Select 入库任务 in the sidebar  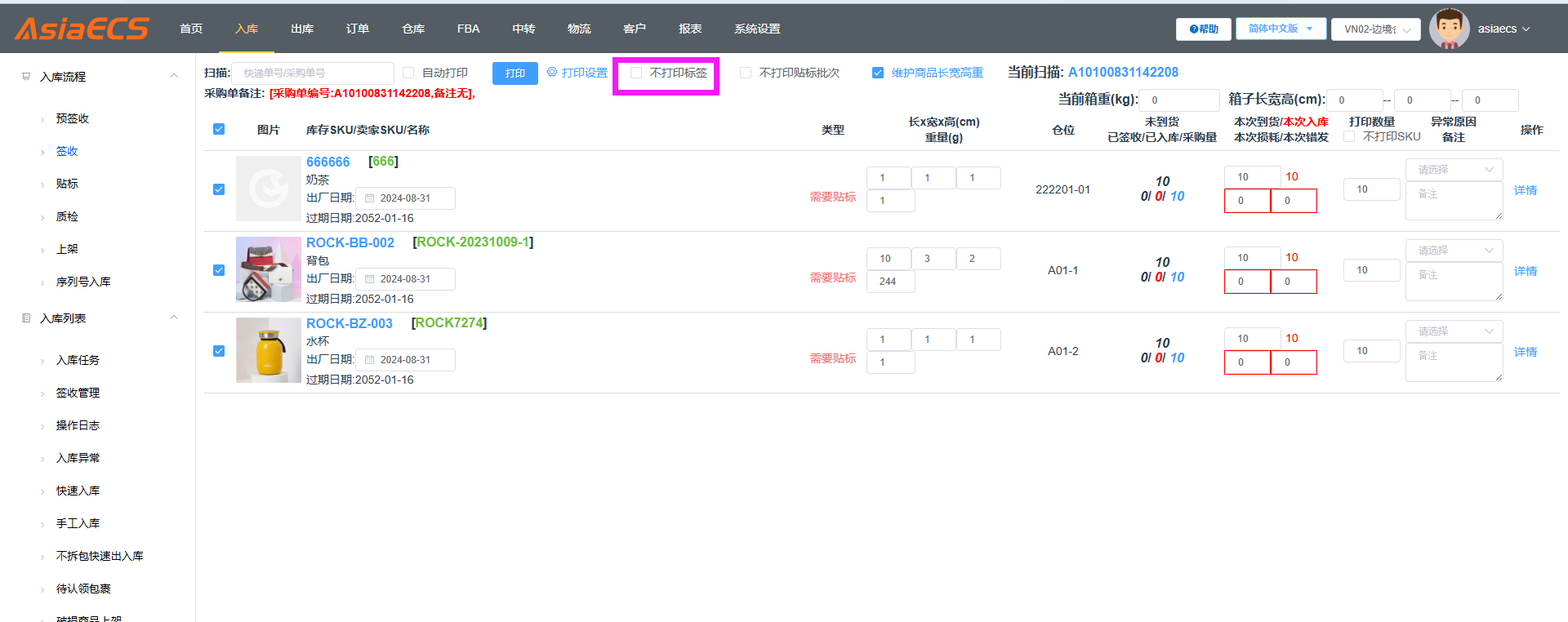(78, 360)
